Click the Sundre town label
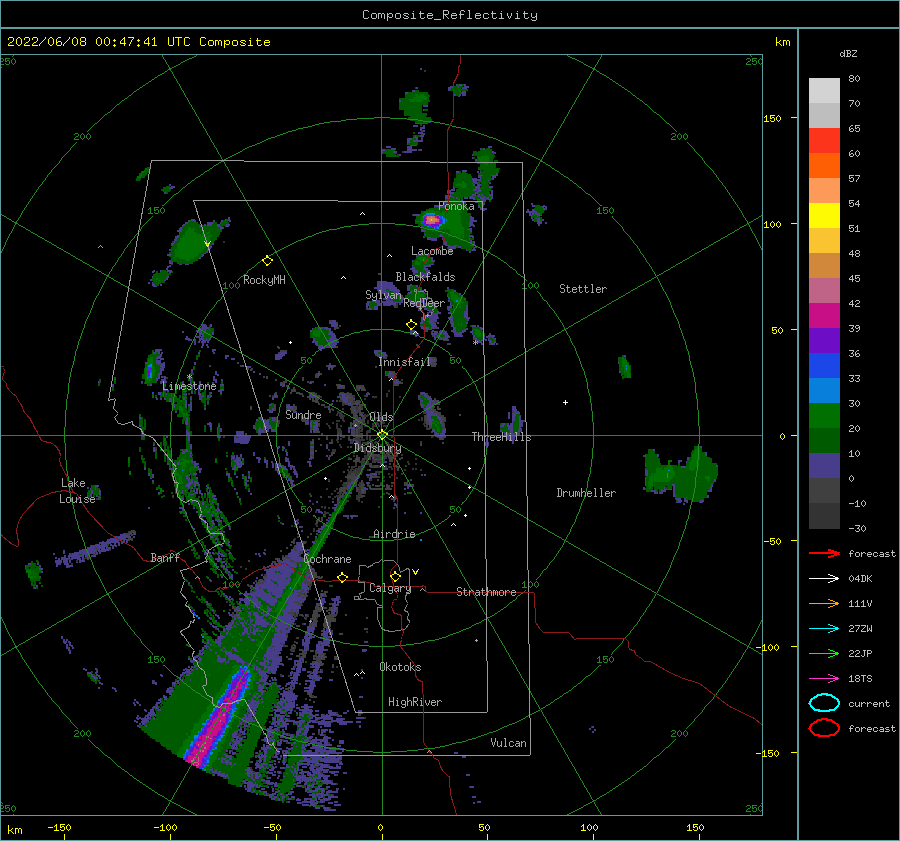Screen dimensions: 900x841 (303, 414)
